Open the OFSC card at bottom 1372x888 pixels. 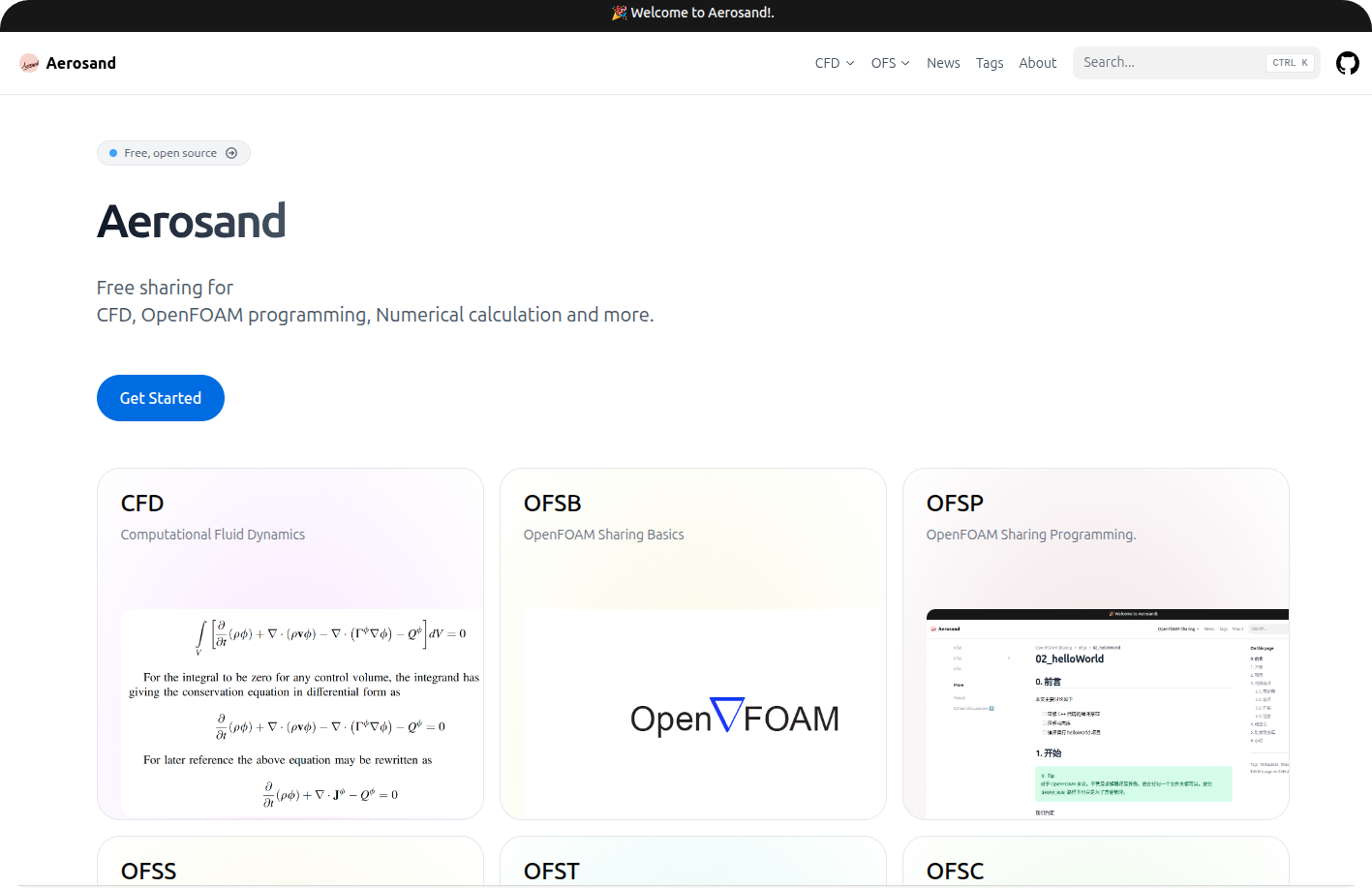[x=1095, y=867]
